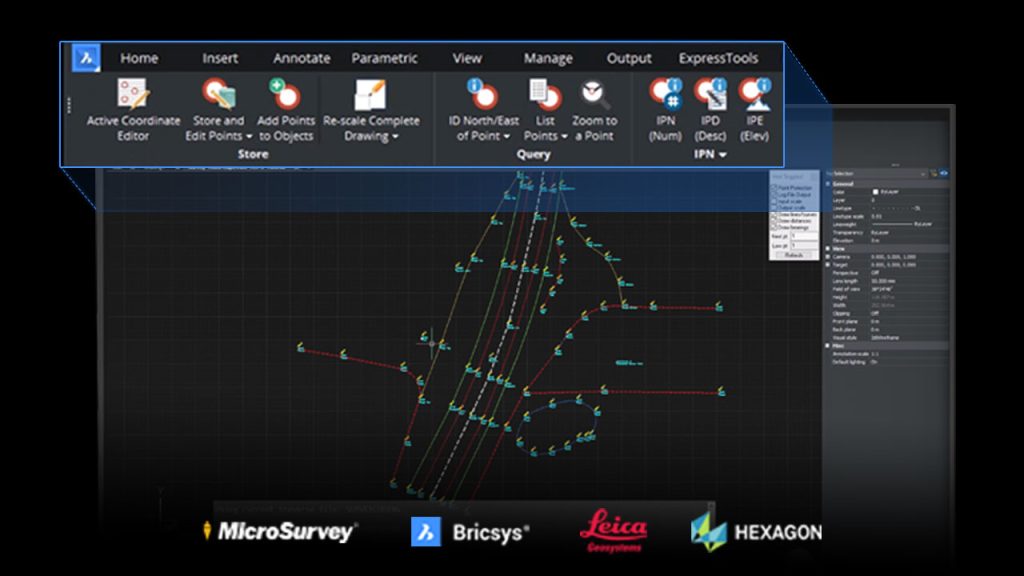
Task: Switch to the Annotate ribbon tab
Action: tap(301, 58)
